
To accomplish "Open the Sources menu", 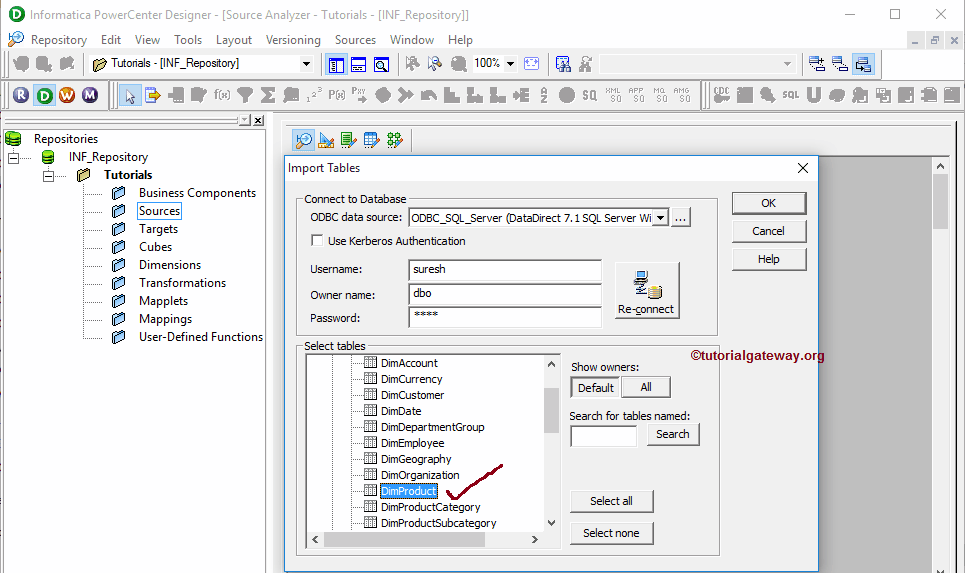I will click(x=355, y=40).
